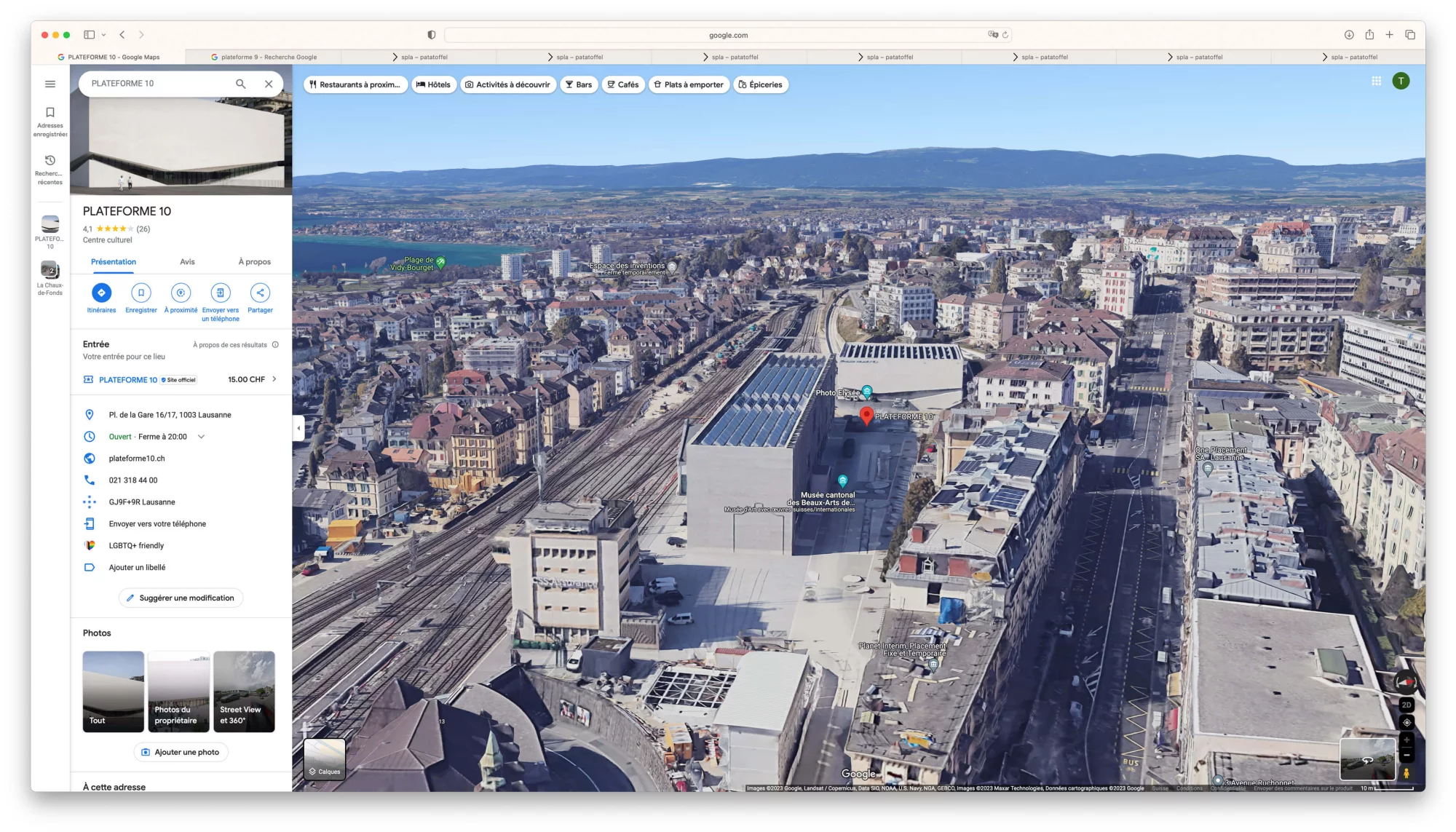Screen dimensions: 1456x832
Task: Expand the 15.00 CHF entry ticket chevron
Action: tap(274, 379)
